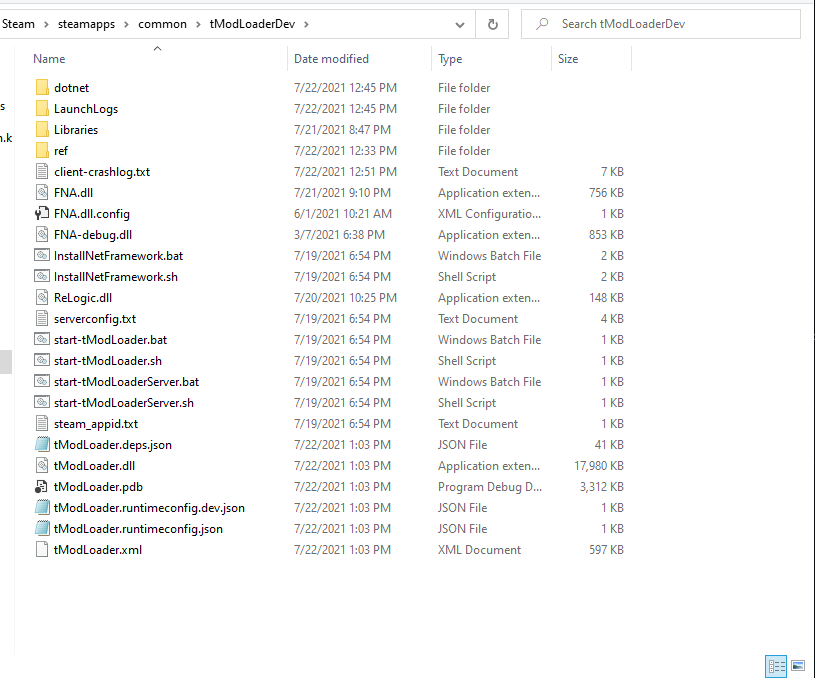Click the start-tModLoaderServer.sh file icon
815x678 pixels.
pyautogui.click(x=42, y=402)
